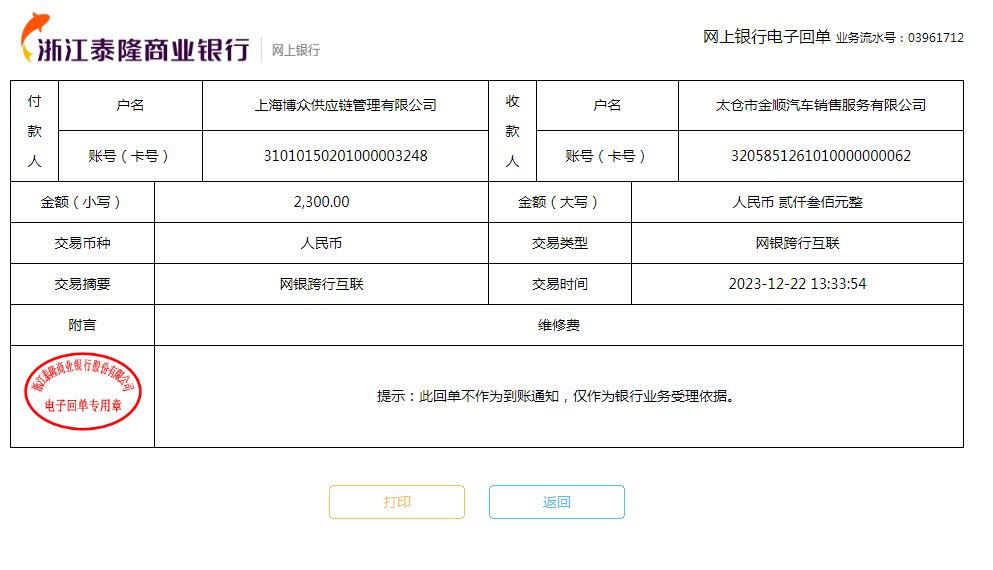
Task: Click the uppercase amount 人民币 贰仟叁佰元整
Action: click(x=797, y=202)
